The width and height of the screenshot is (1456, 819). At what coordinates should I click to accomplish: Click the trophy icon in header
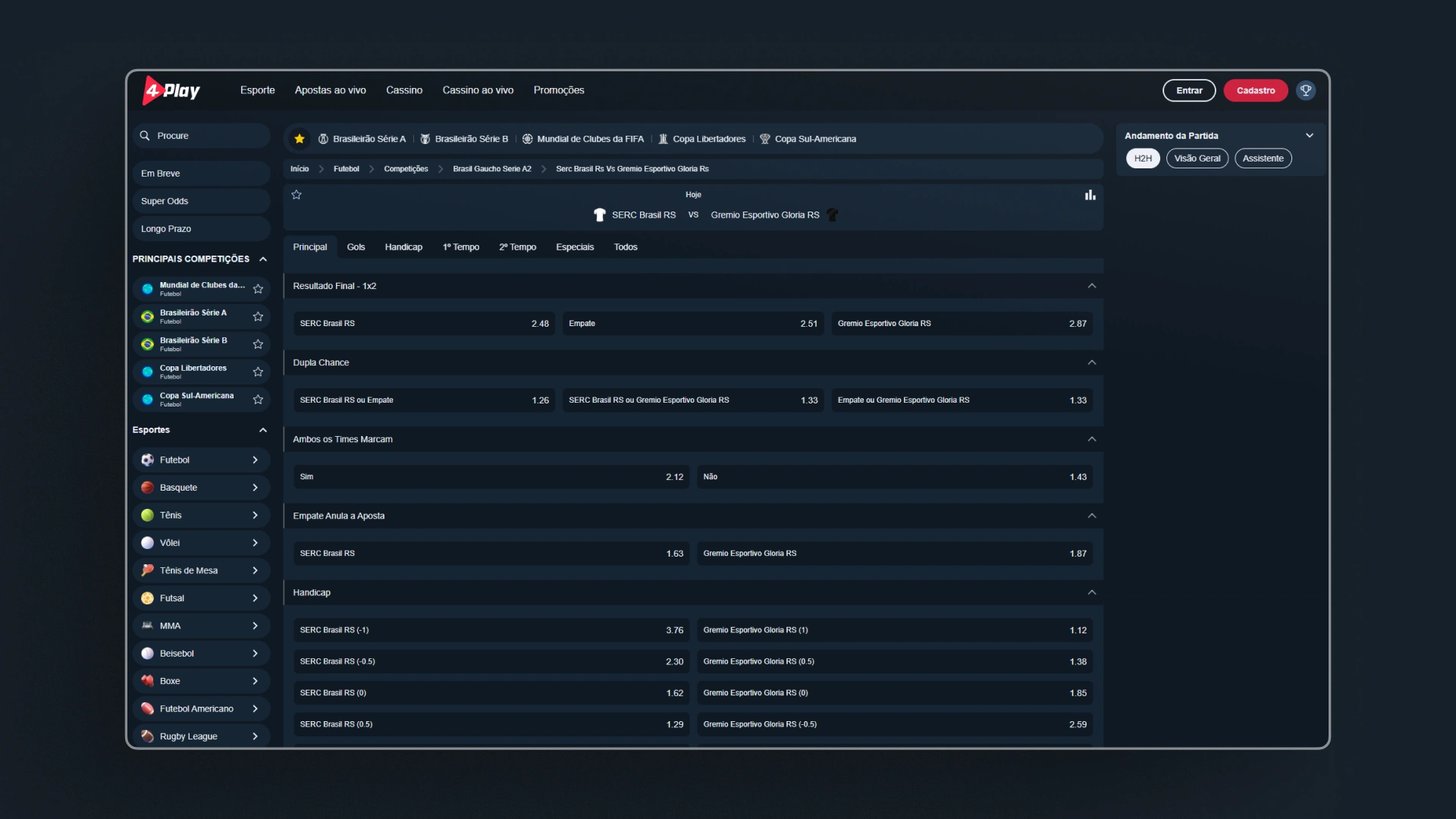click(1305, 90)
